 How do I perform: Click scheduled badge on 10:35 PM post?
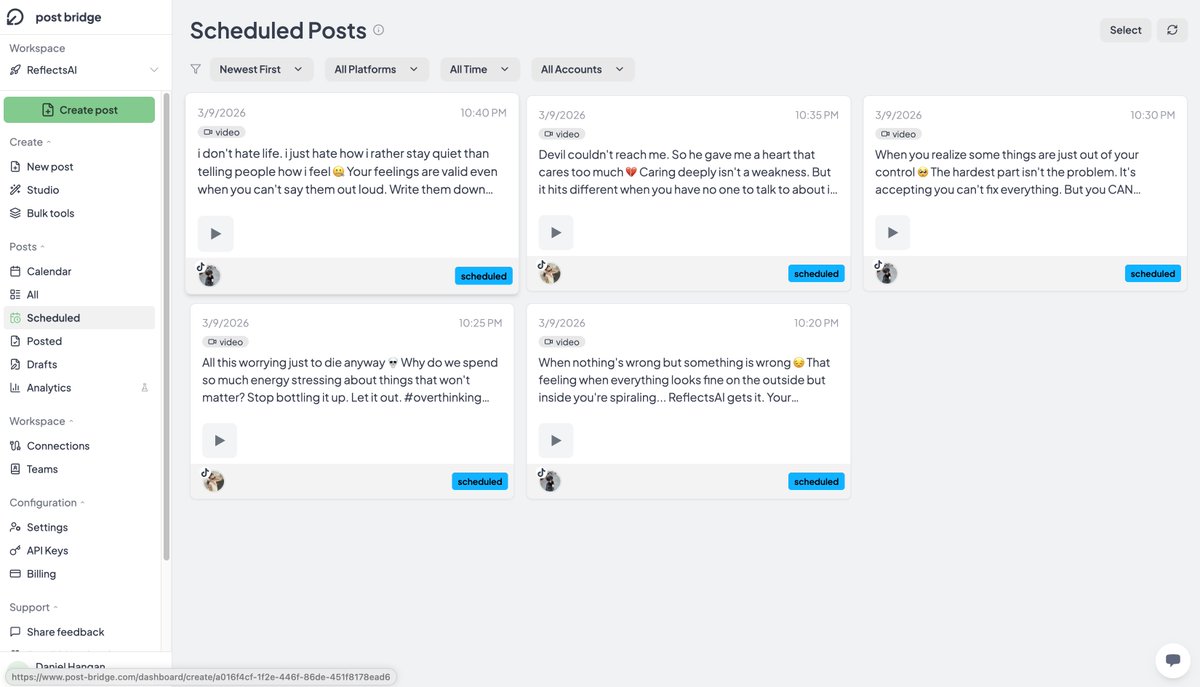(816, 273)
